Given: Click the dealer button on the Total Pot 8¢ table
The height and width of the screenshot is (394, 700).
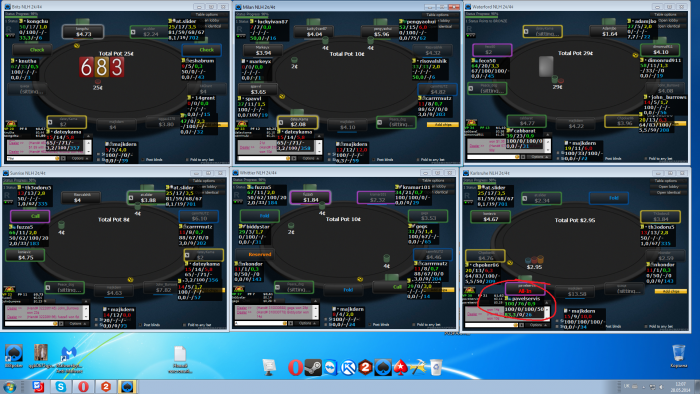Looking at the screenshot, I should pyautogui.click(x=130, y=279).
